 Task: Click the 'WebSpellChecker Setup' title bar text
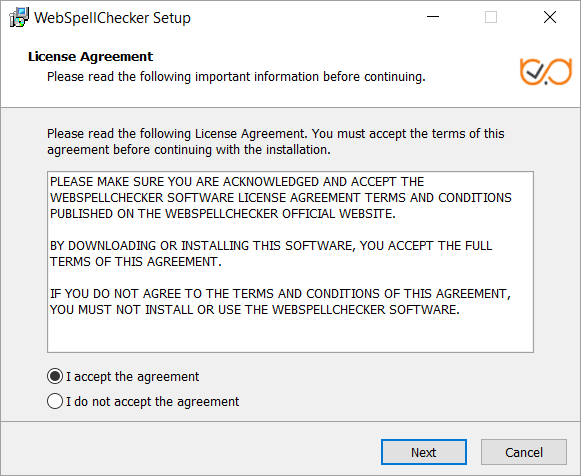[x=112, y=18]
